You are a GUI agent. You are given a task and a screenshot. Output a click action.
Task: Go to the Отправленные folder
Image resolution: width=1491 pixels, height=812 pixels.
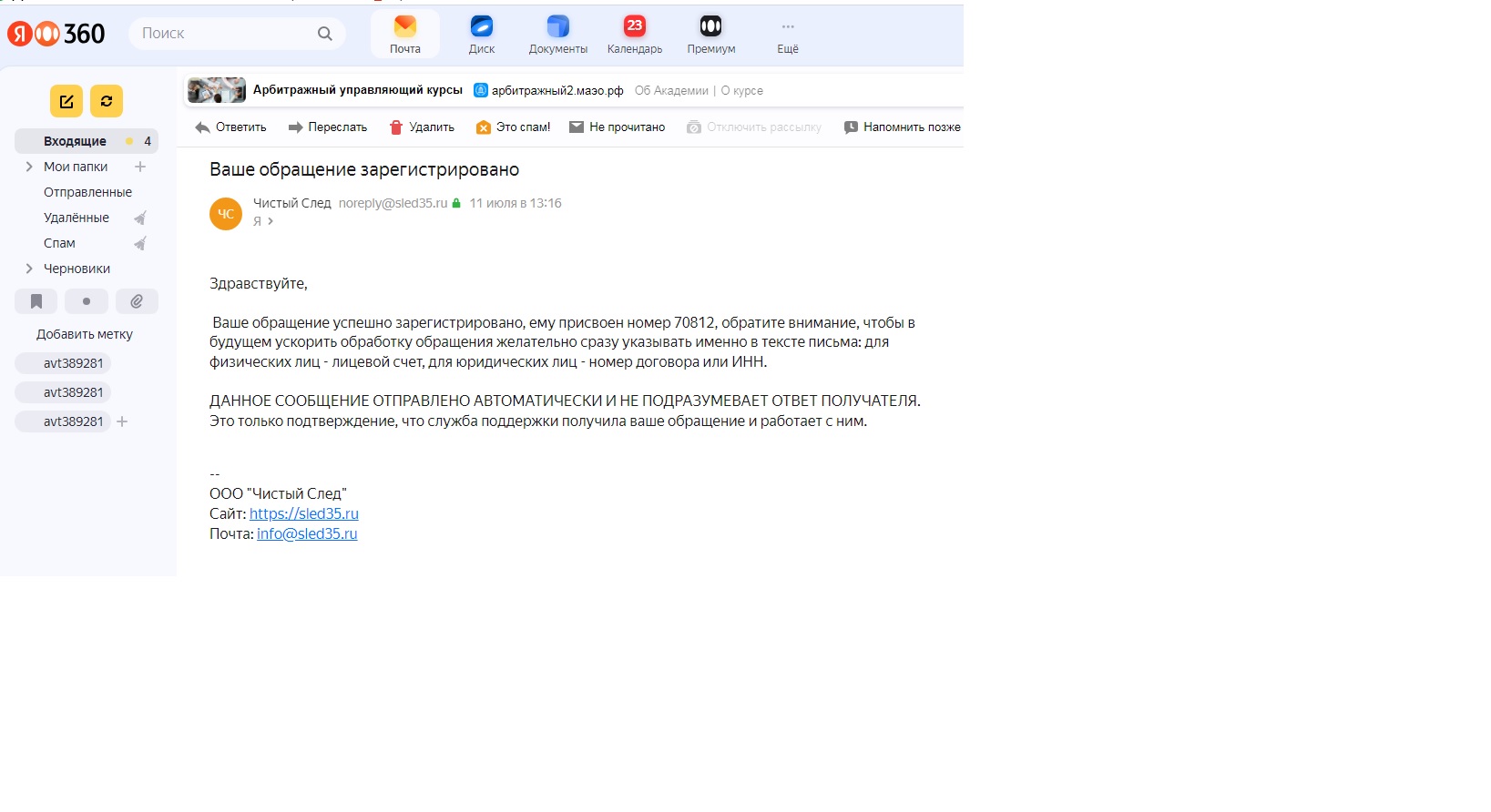[87, 192]
